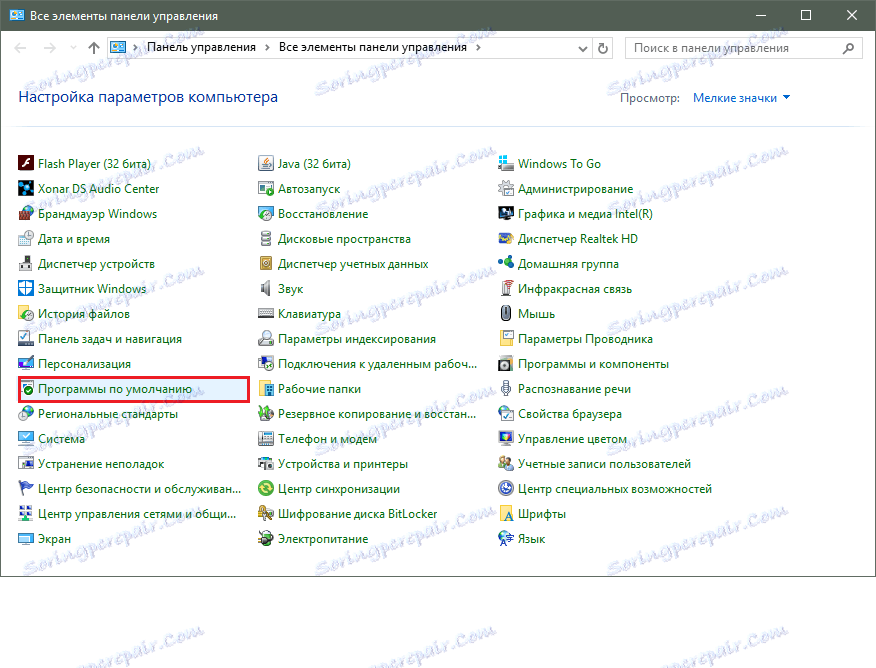Maximize the control panel window
The height and width of the screenshot is (668, 876).
806,15
